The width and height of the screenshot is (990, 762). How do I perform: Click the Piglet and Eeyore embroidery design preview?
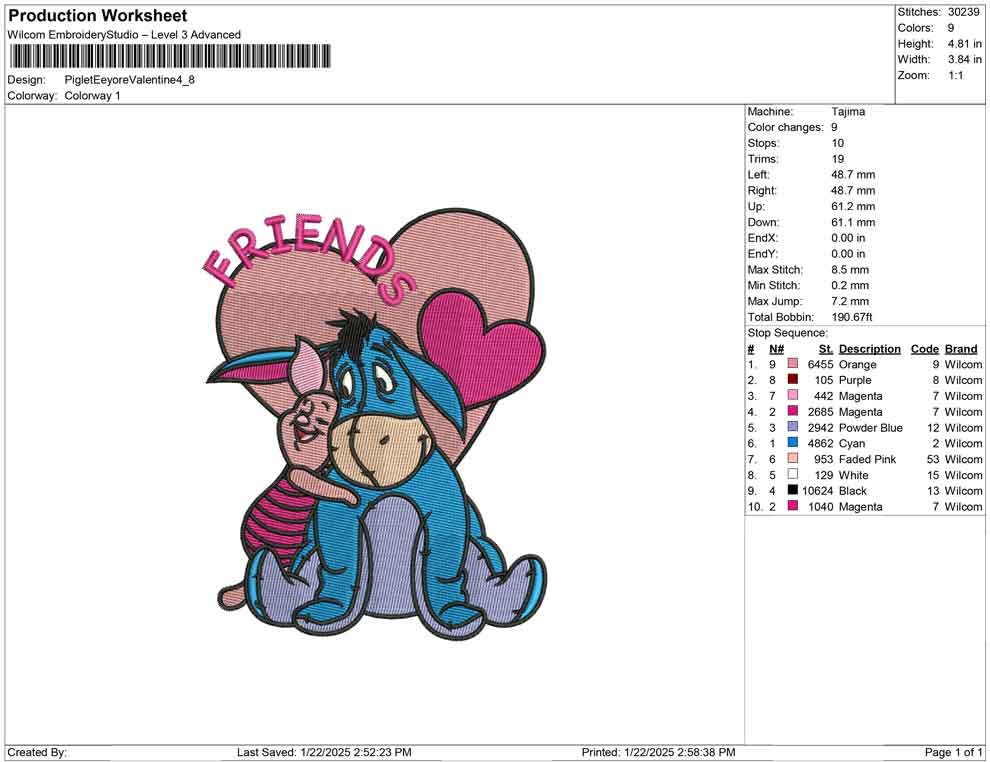click(375, 423)
